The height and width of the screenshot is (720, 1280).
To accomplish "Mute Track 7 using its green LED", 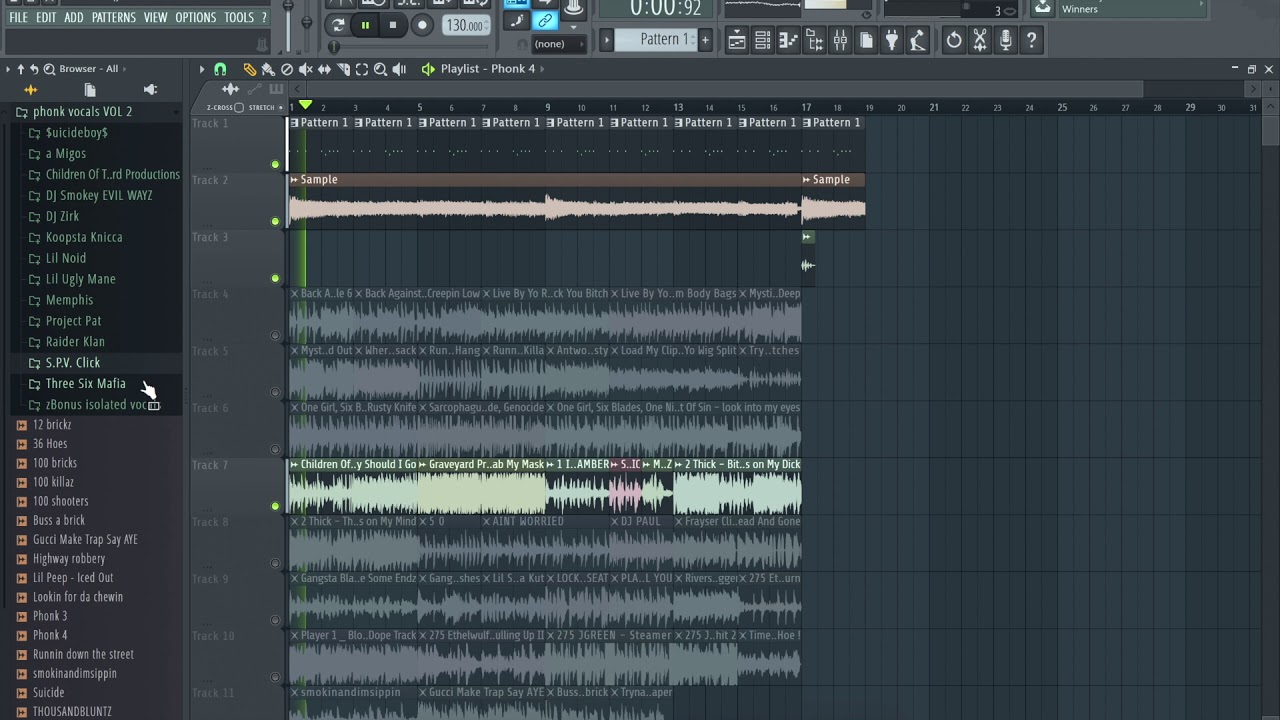I will (x=275, y=506).
